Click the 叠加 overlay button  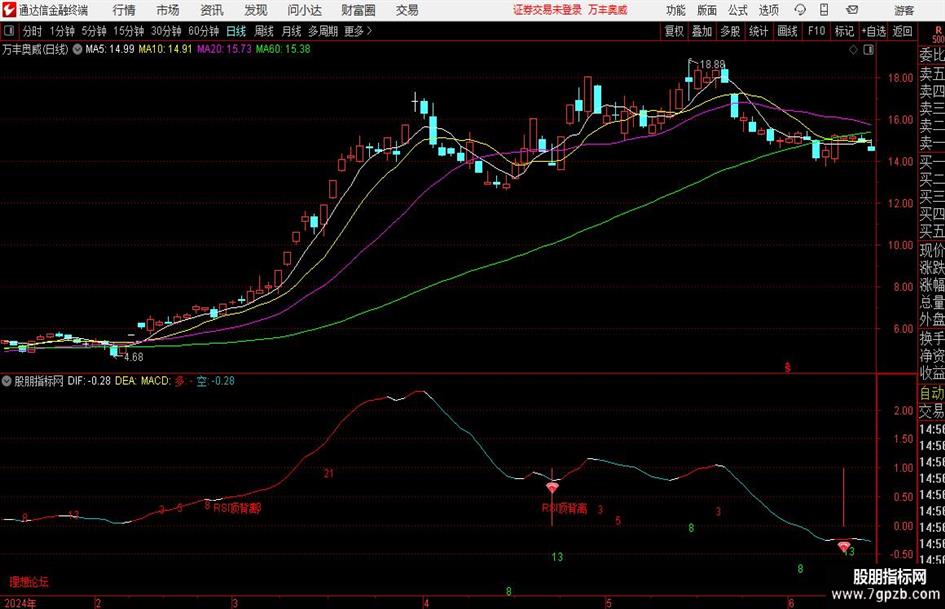(702, 31)
